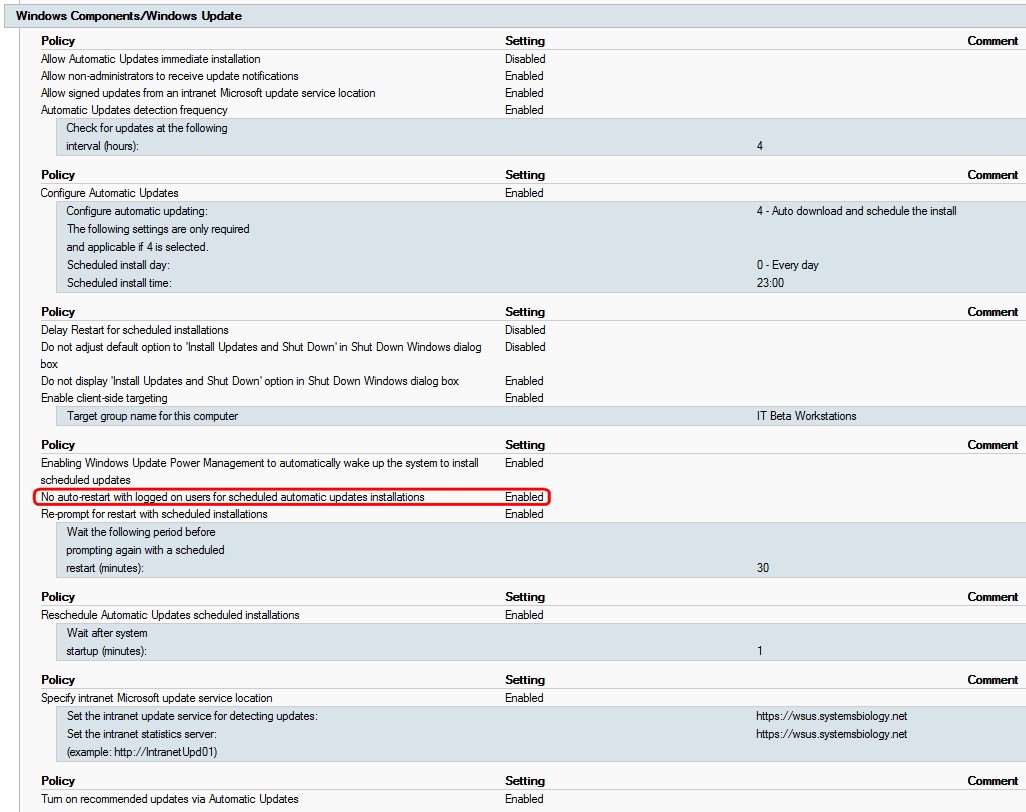
Task: Select 'Allow signed updates from an intranet' policy
Action: (208, 93)
